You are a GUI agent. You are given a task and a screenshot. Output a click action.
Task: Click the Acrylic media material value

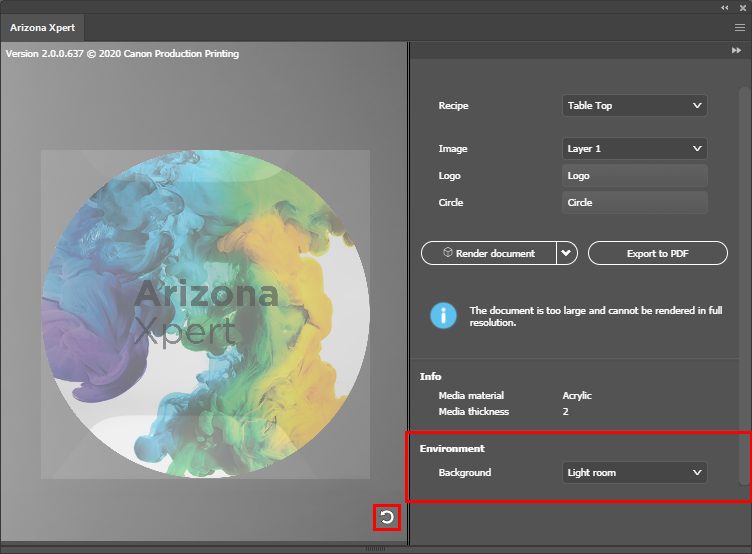[x=577, y=396]
